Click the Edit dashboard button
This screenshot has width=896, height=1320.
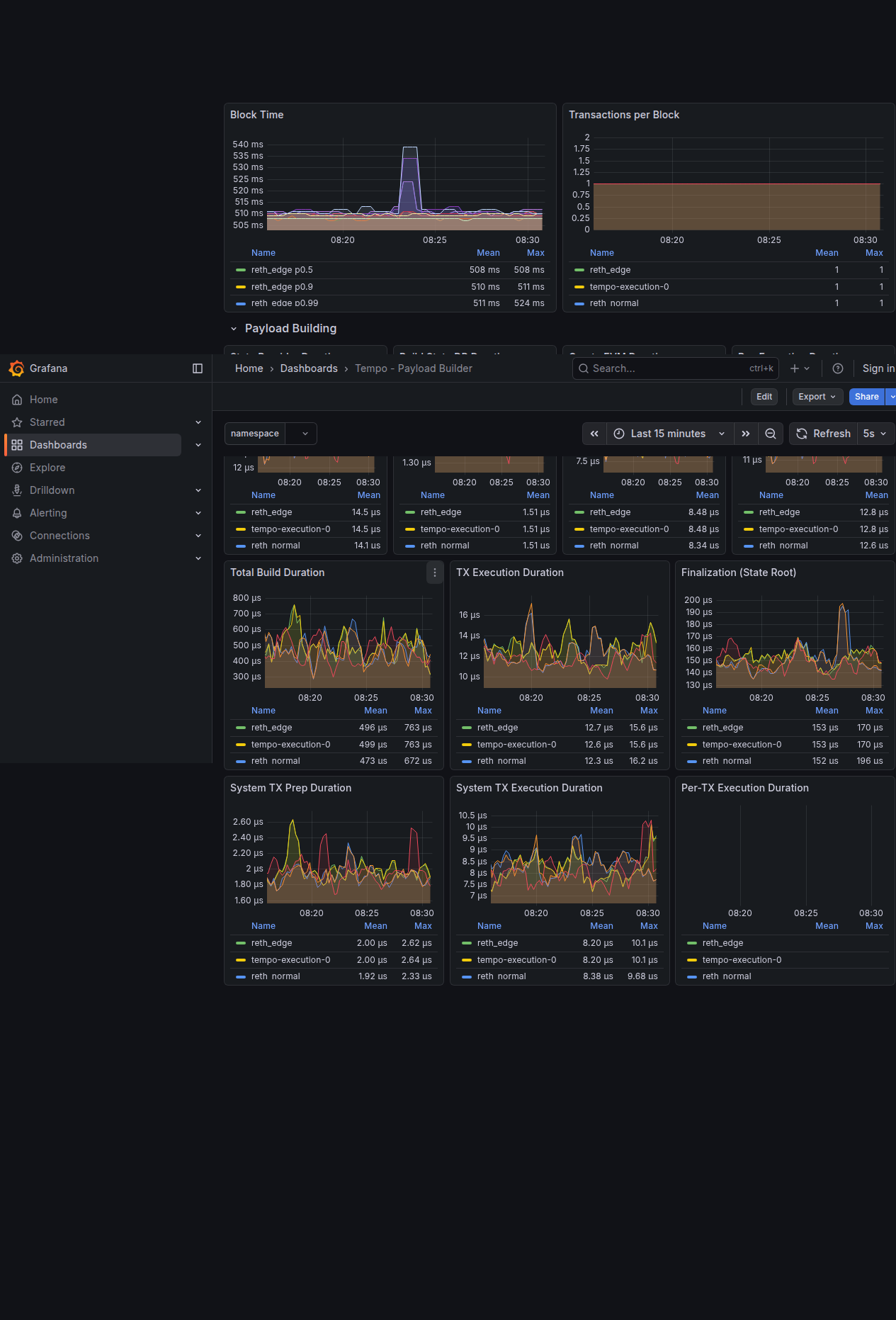point(764,397)
